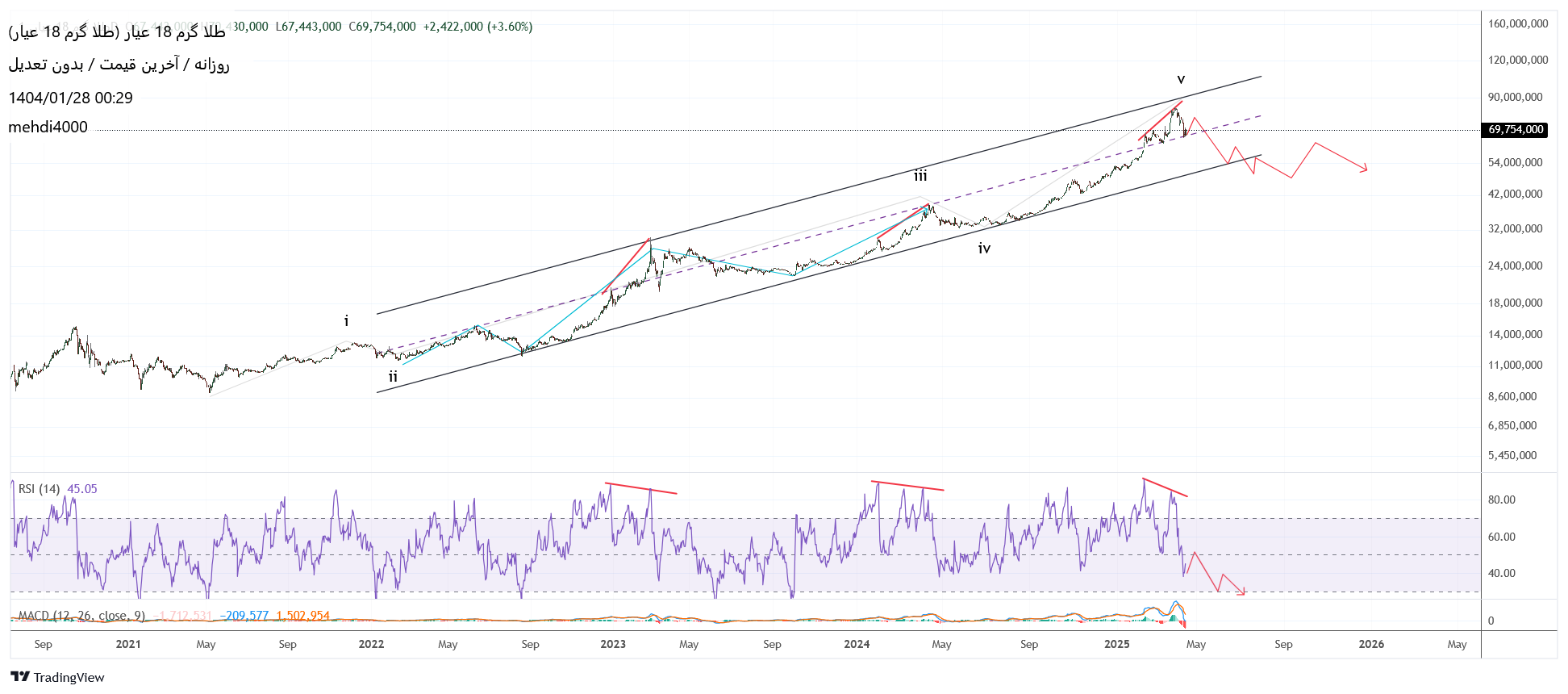Click the RSI value 45.05
Image resolution: width=1568 pixels, height=694 pixels.
click(x=82, y=489)
